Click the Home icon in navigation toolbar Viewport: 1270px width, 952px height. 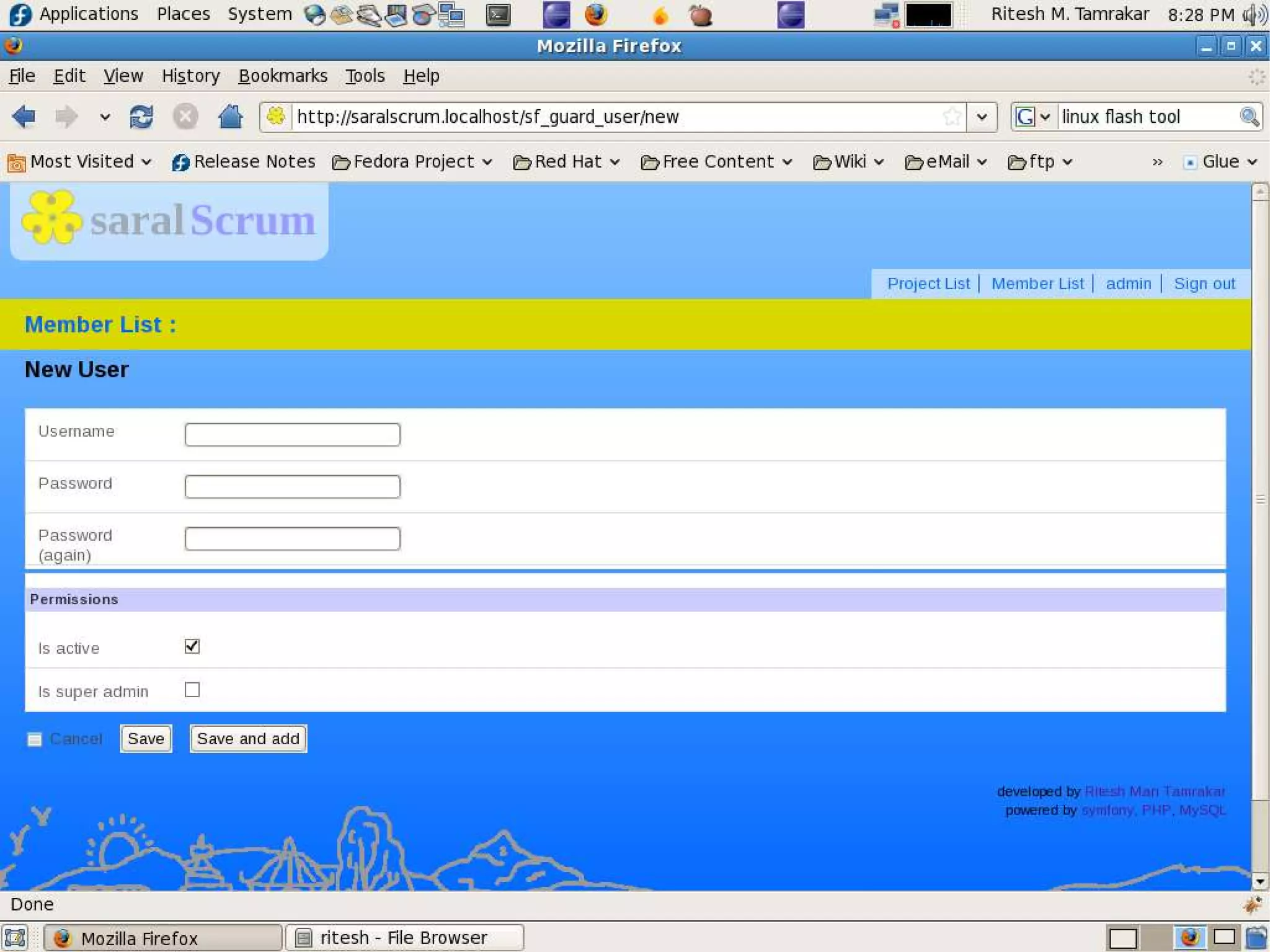[230, 117]
